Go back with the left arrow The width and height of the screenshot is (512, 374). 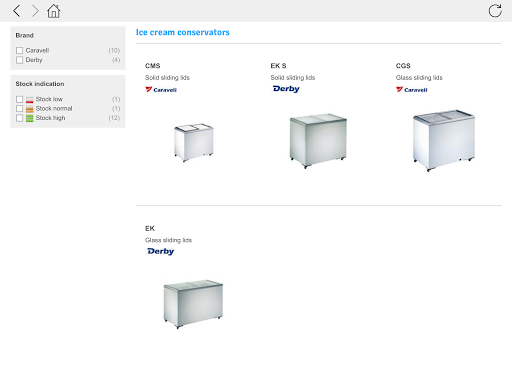(17, 11)
